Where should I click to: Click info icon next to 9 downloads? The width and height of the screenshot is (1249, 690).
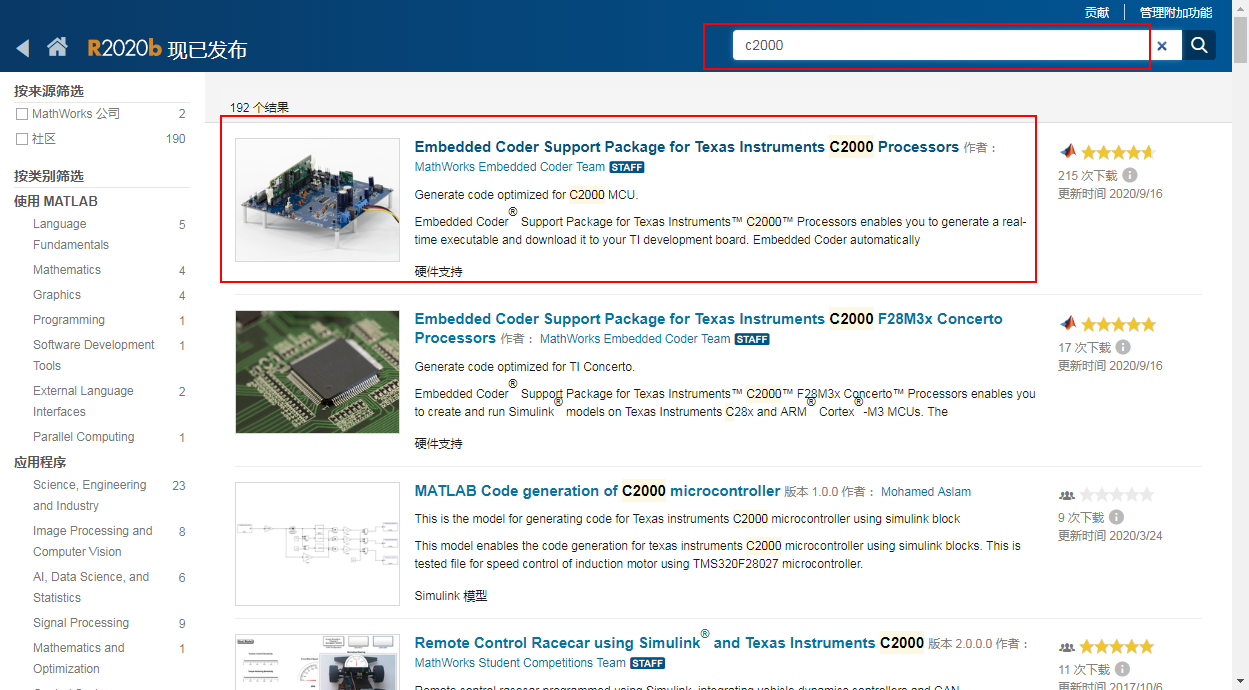pos(1116,517)
